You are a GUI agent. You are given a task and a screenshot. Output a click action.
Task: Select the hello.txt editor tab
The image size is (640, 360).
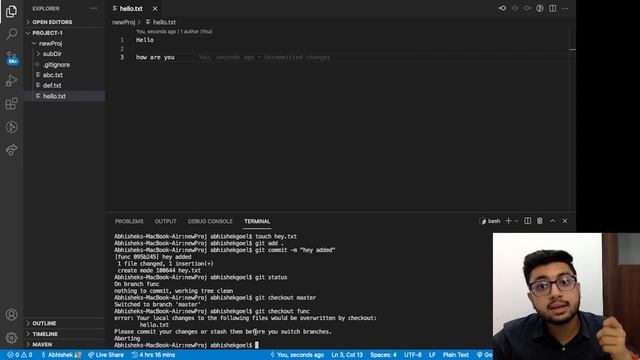131,8
